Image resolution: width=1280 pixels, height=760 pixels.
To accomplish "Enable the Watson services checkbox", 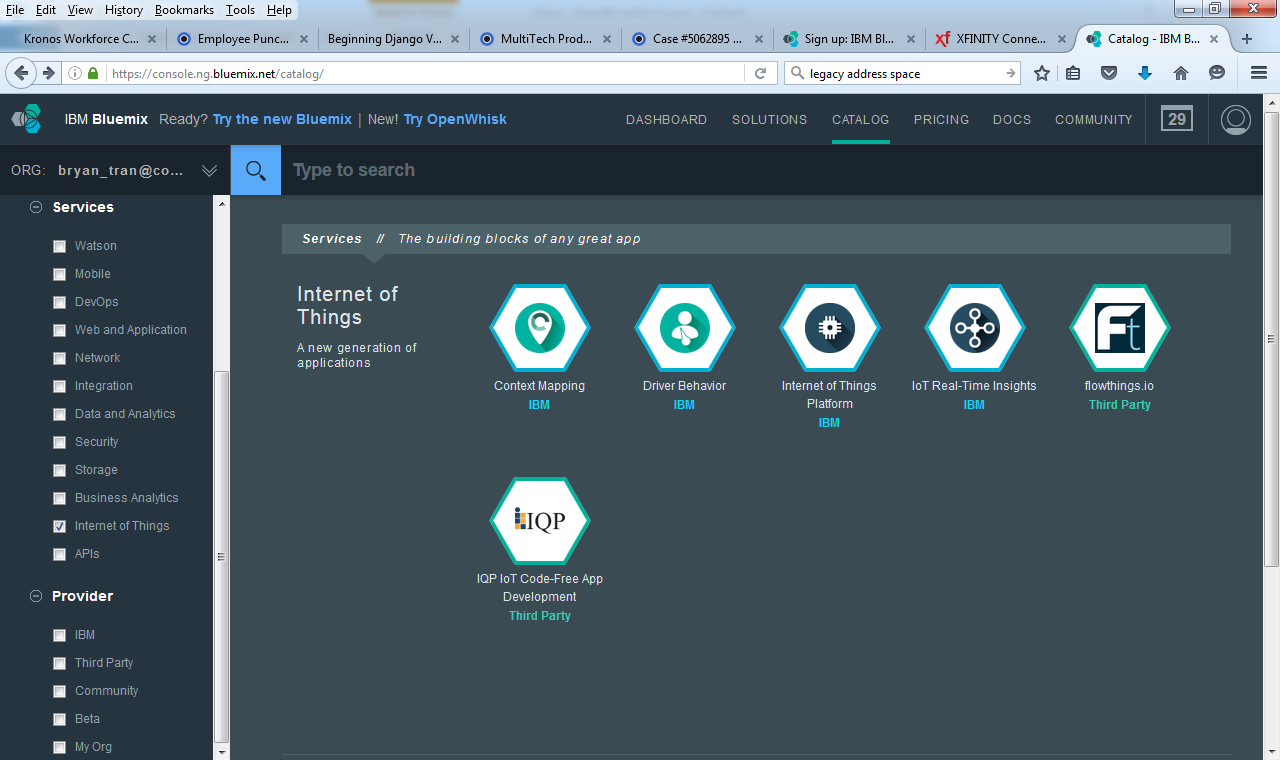I will [60, 246].
